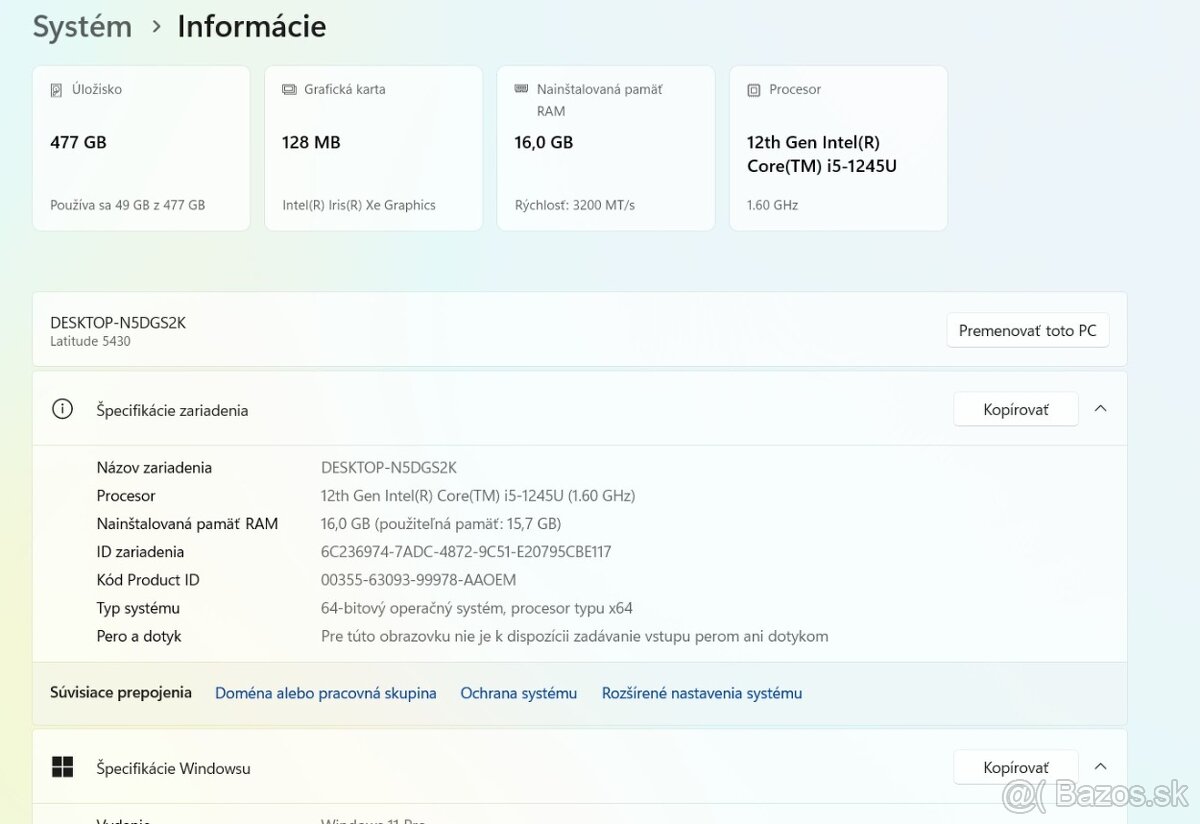The width and height of the screenshot is (1200, 824).
Task: Collapse the Špecifikácie zariadenia section chevron
Action: pos(1100,408)
